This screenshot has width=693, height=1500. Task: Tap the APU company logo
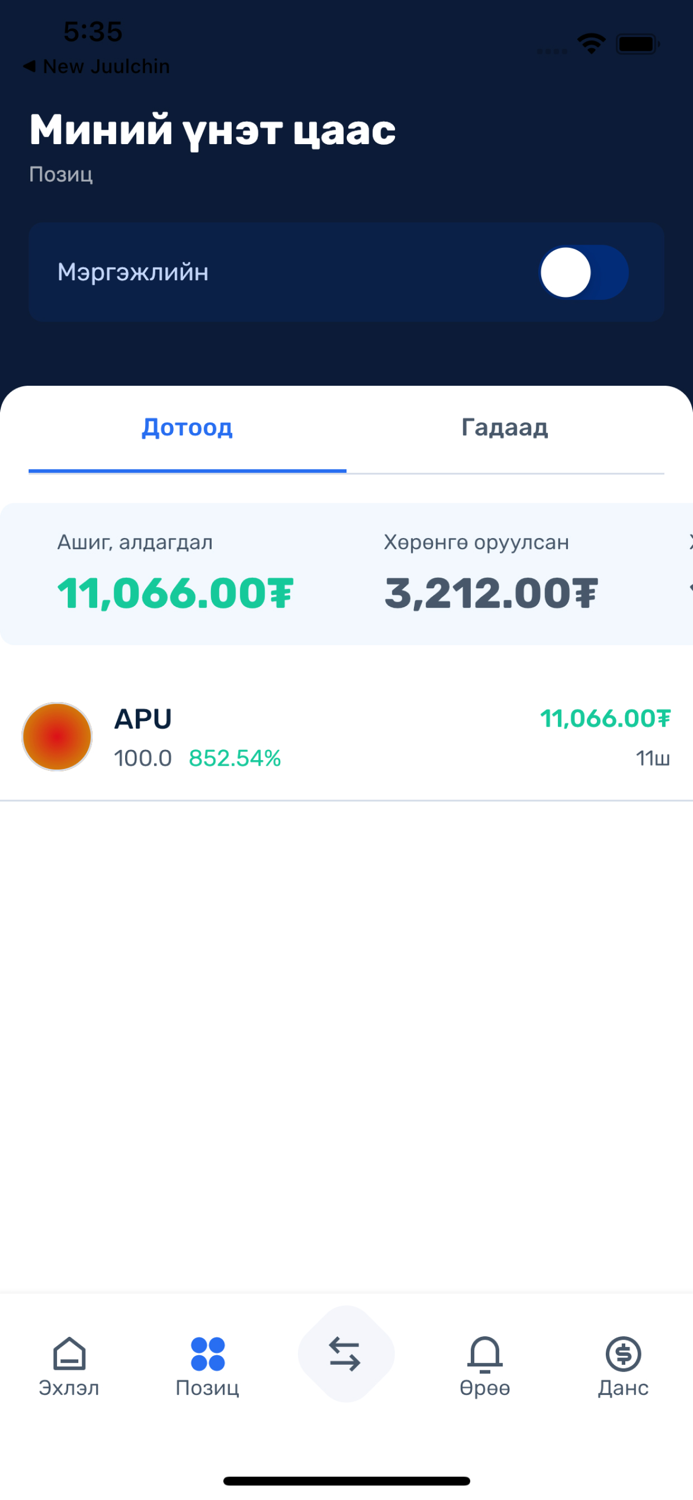pos(56,736)
